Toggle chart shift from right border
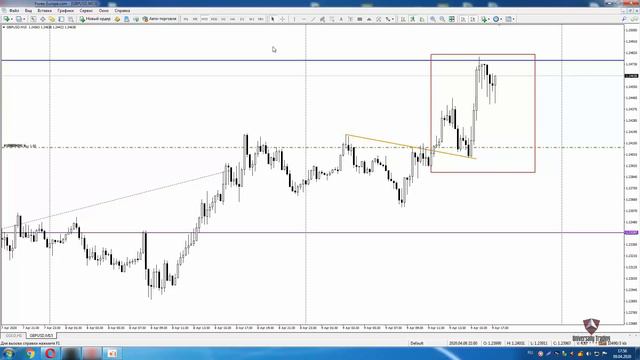Viewport: 640px width, 360px height. pos(473,19)
